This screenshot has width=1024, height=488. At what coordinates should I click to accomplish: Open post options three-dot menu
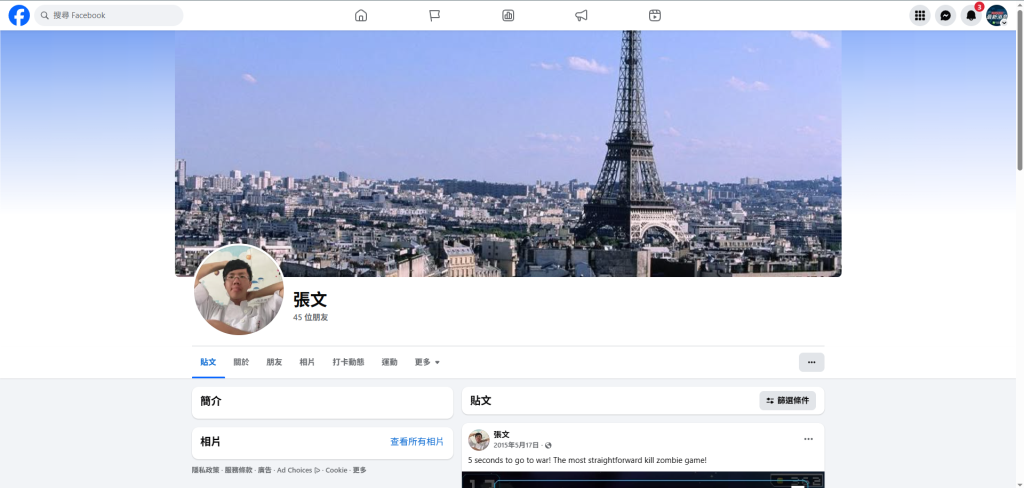(x=808, y=439)
